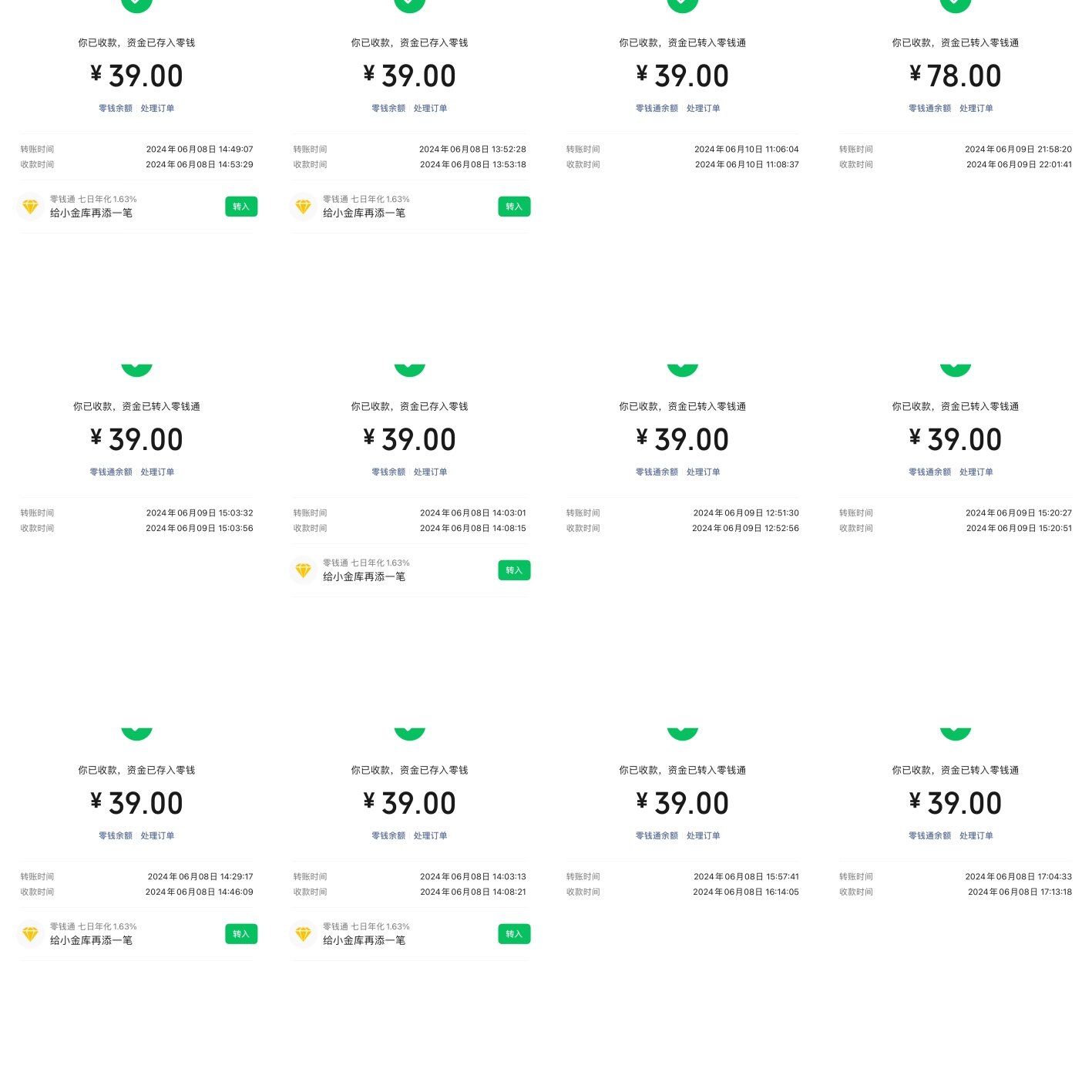The width and height of the screenshot is (1092, 1092).
Task: Click diamond icon in receipt timestamped 14:03:01
Action: 303,570
